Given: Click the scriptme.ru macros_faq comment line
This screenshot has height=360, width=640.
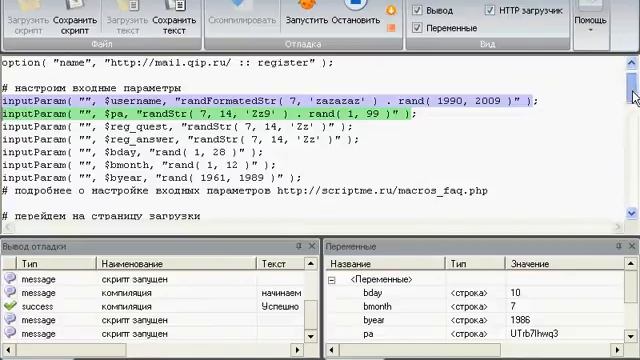Looking at the screenshot, I should click(245, 191).
